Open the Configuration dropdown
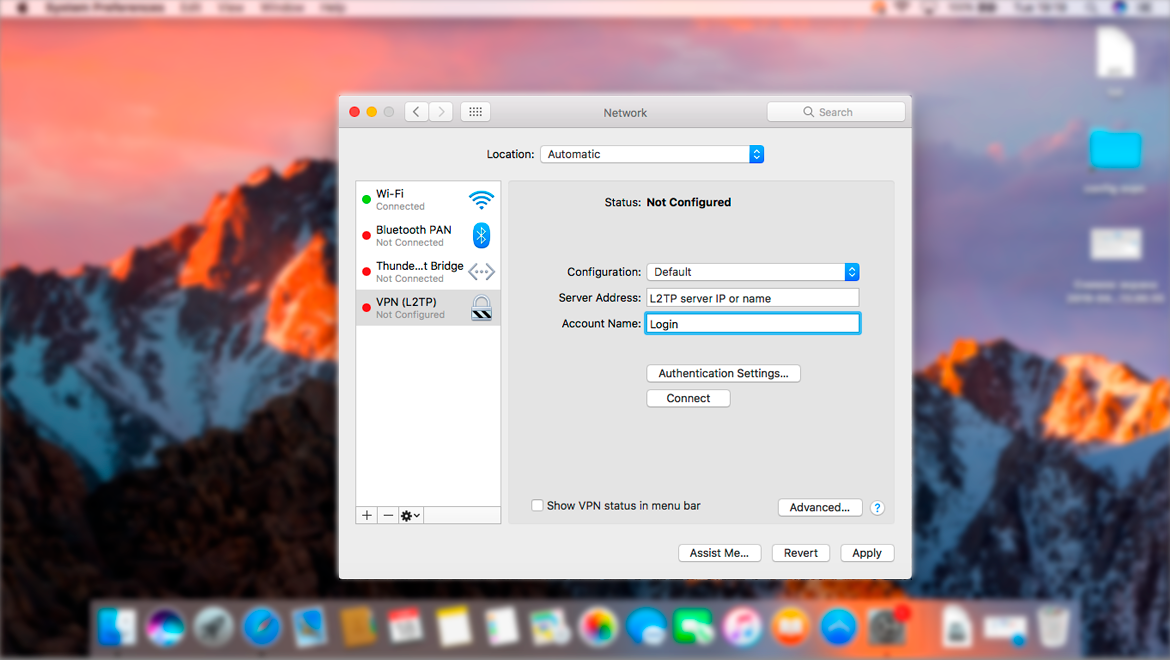 click(753, 272)
